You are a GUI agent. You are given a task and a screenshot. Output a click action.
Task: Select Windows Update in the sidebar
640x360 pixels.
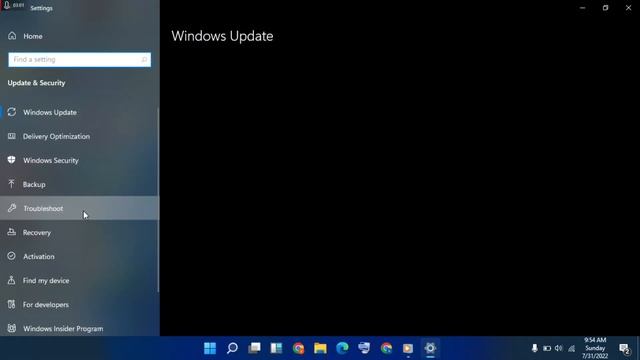tap(80, 112)
